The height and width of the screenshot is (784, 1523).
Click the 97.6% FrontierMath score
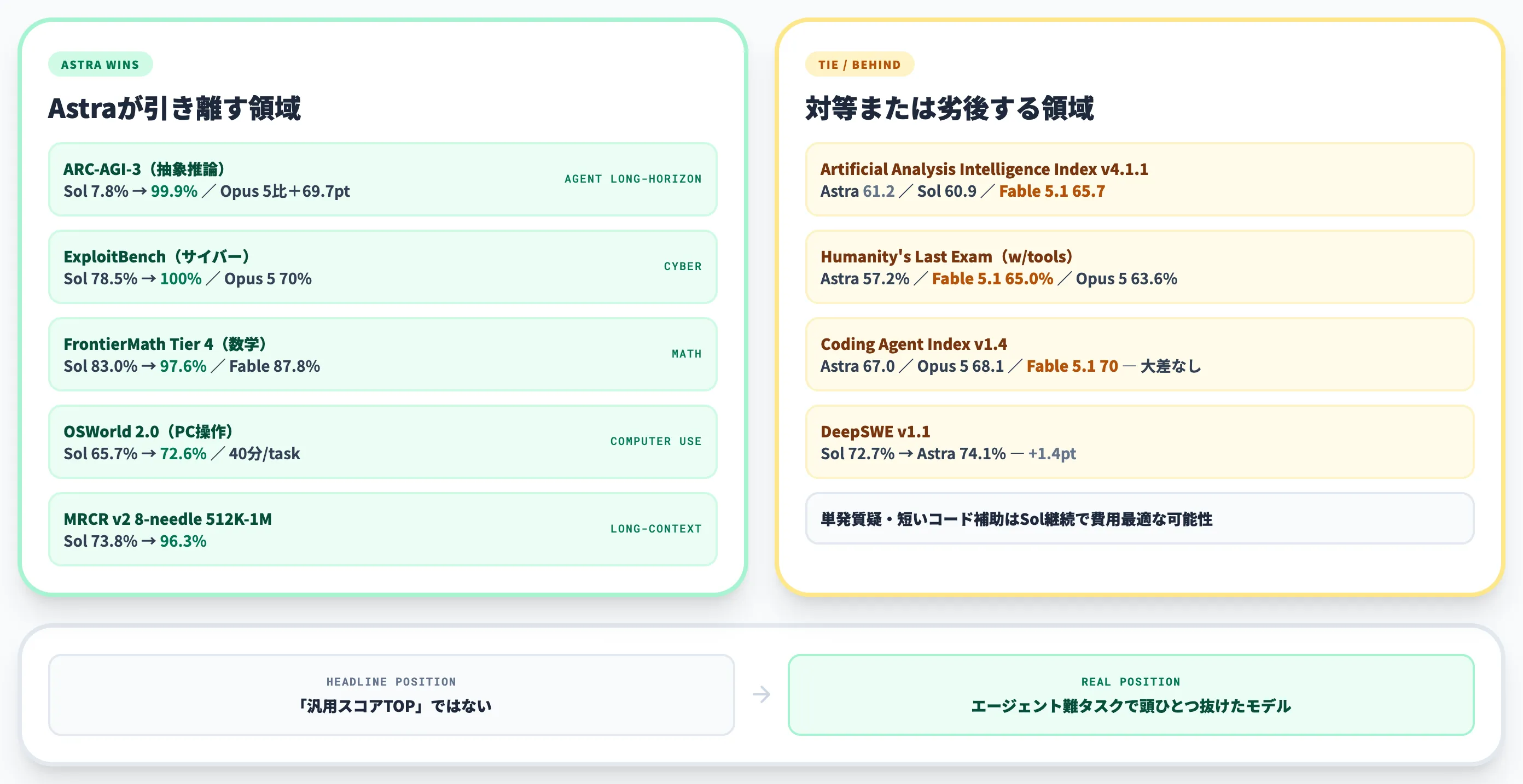(x=183, y=366)
